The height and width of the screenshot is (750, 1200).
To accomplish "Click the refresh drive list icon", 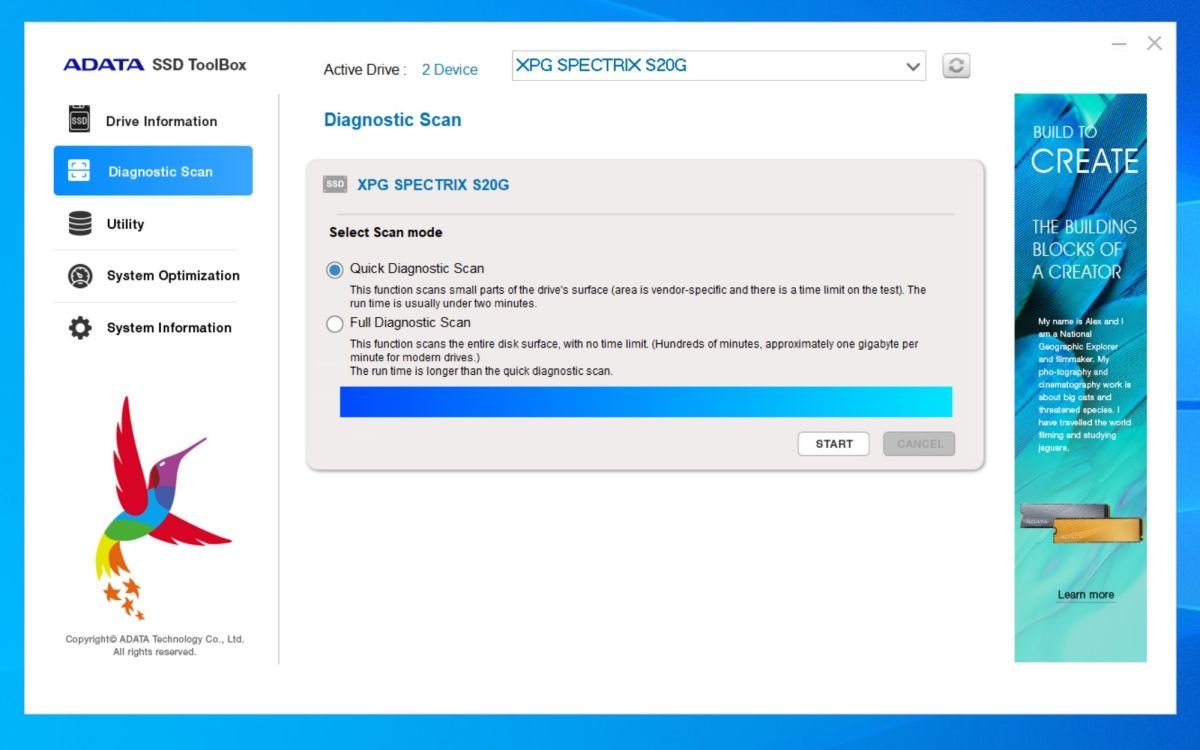I will (x=957, y=66).
